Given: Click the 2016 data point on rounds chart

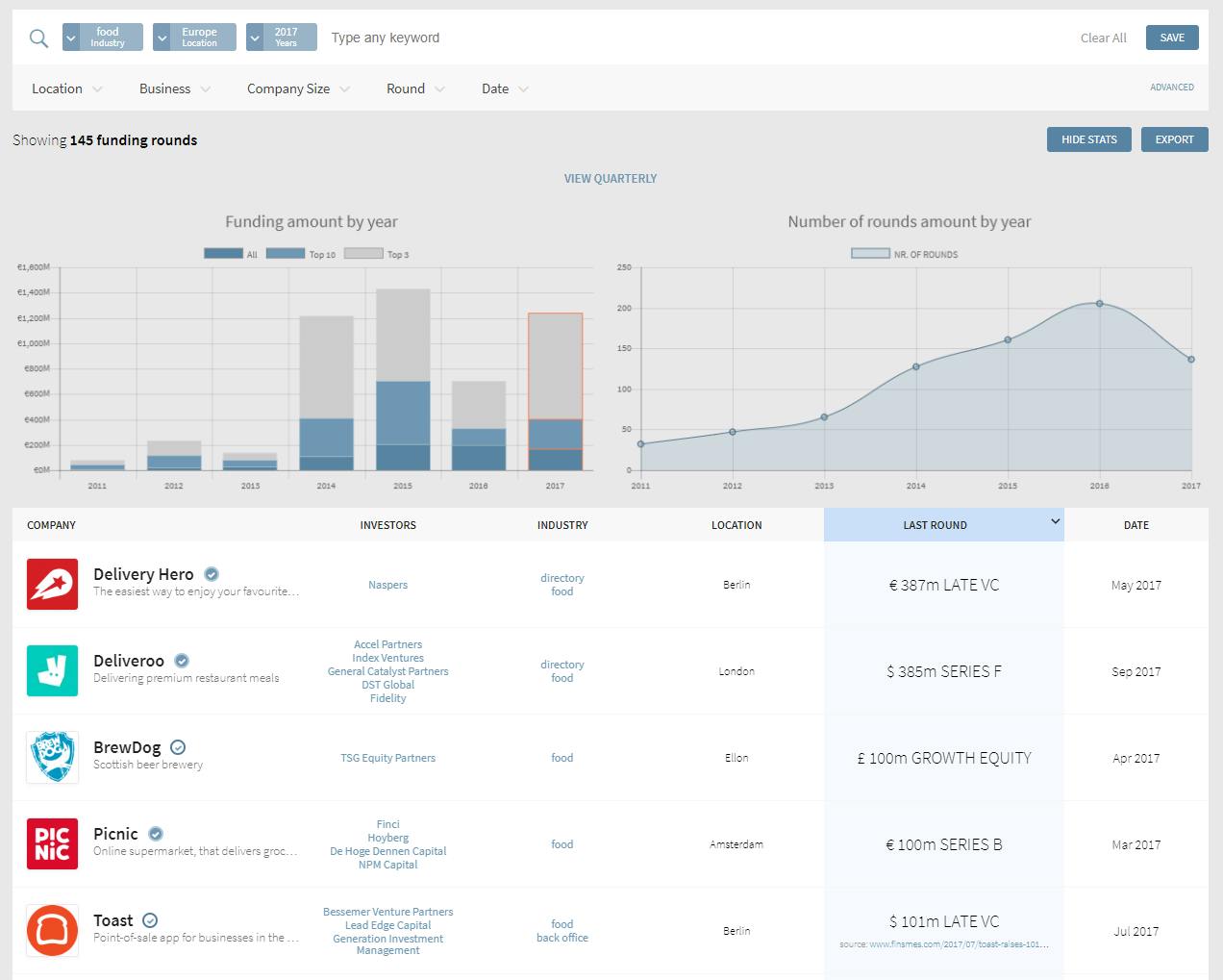Looking at the screenshot, I should (1099, 303).
